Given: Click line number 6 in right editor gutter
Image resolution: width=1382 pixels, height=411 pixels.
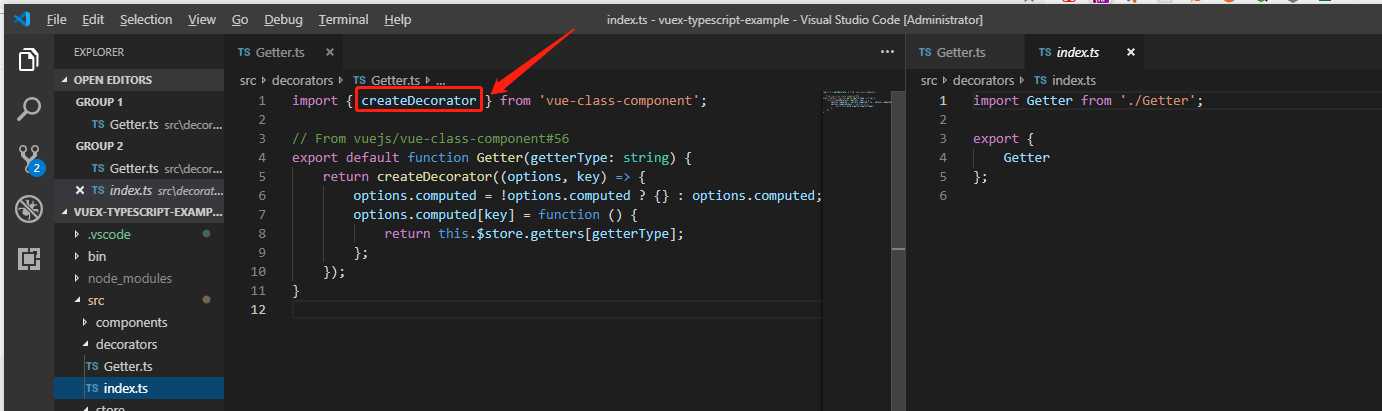Looking at the screenshot, I should click(x=942, y=195).
